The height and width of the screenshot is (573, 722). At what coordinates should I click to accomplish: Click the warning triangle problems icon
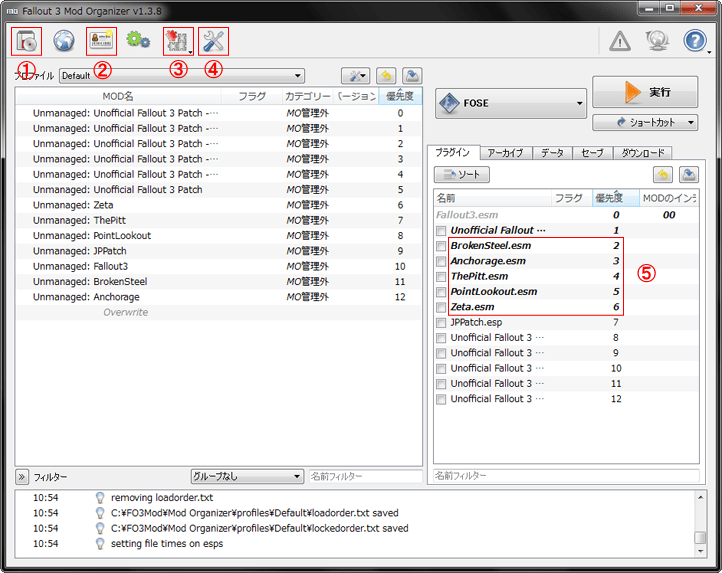(620, 41)
